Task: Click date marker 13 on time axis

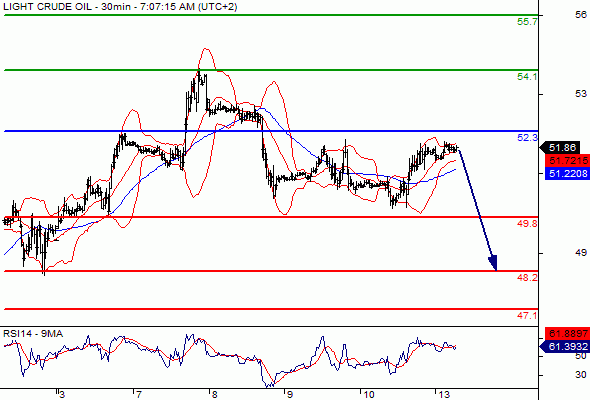Action: [444, 394]
